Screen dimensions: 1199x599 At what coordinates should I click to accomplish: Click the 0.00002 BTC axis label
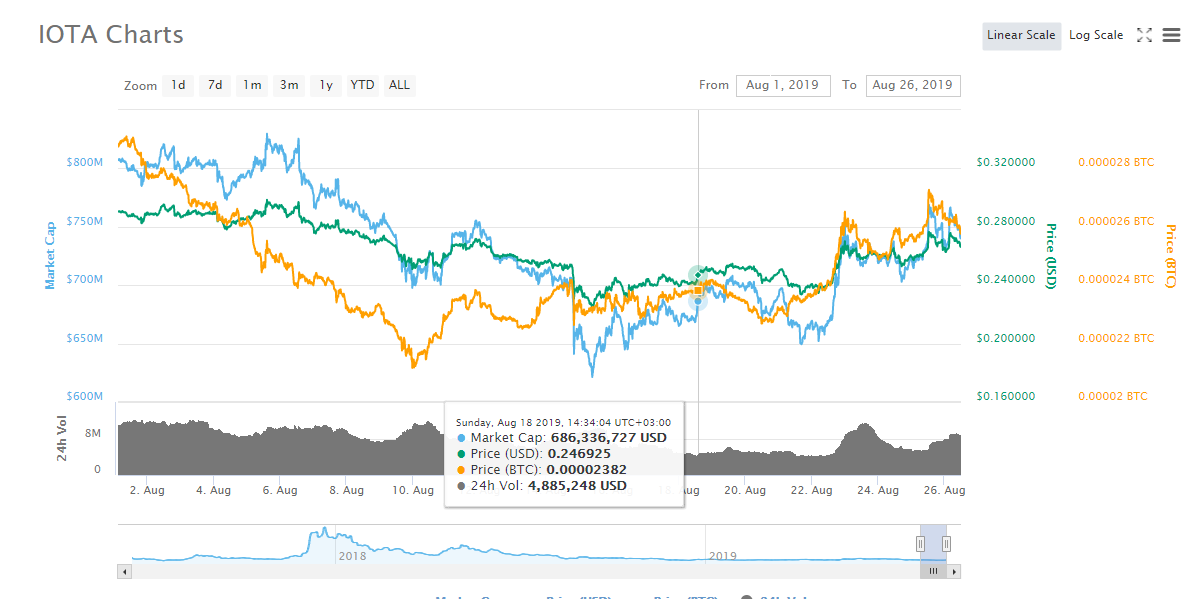tap(1113, 396)
